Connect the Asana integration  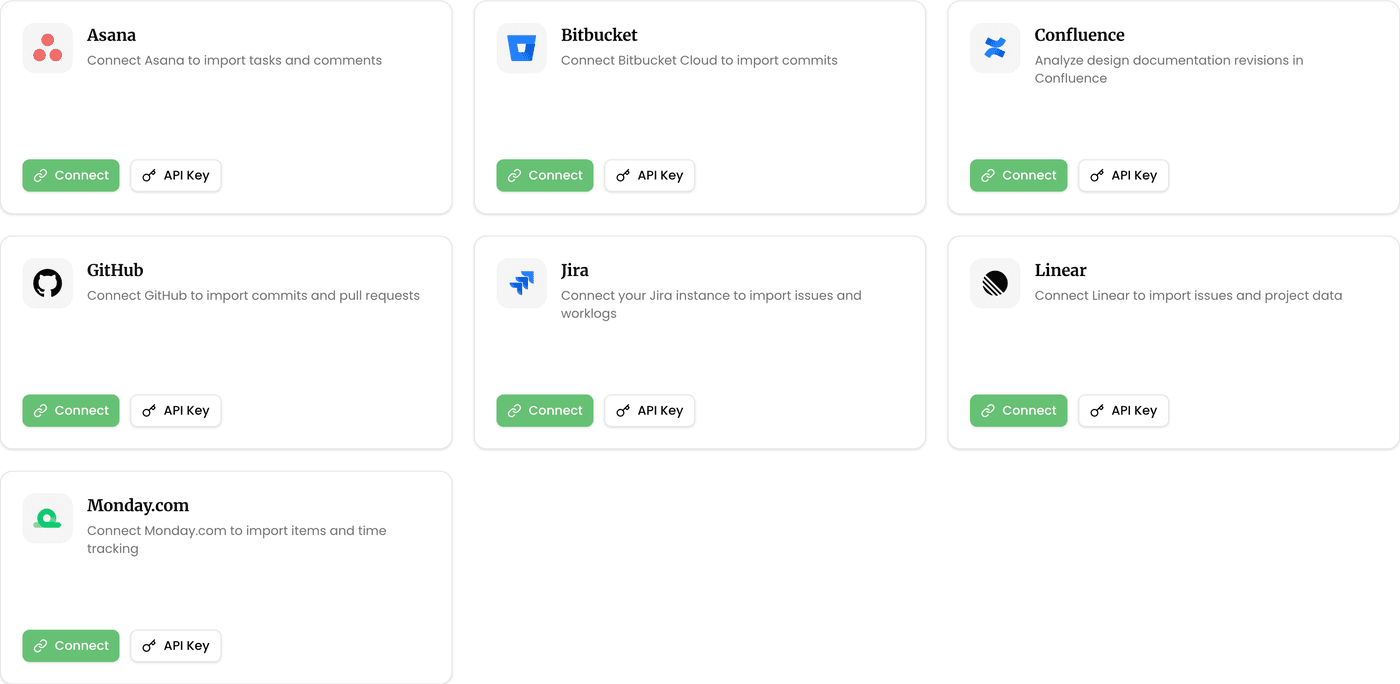point(71,175)
